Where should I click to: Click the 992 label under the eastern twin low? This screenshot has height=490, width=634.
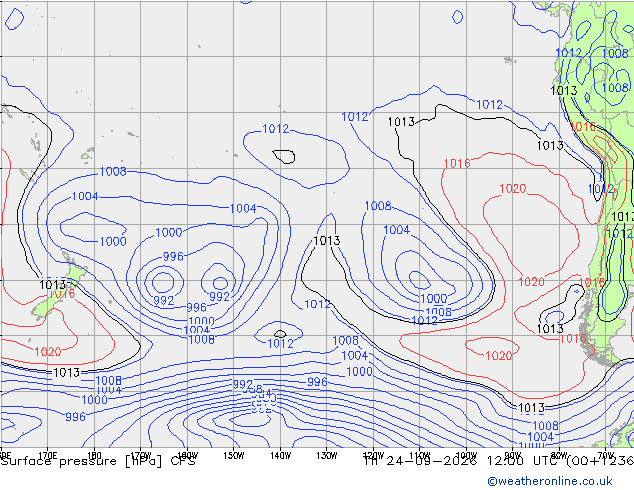pyautogui.click(x=220, y=296)
